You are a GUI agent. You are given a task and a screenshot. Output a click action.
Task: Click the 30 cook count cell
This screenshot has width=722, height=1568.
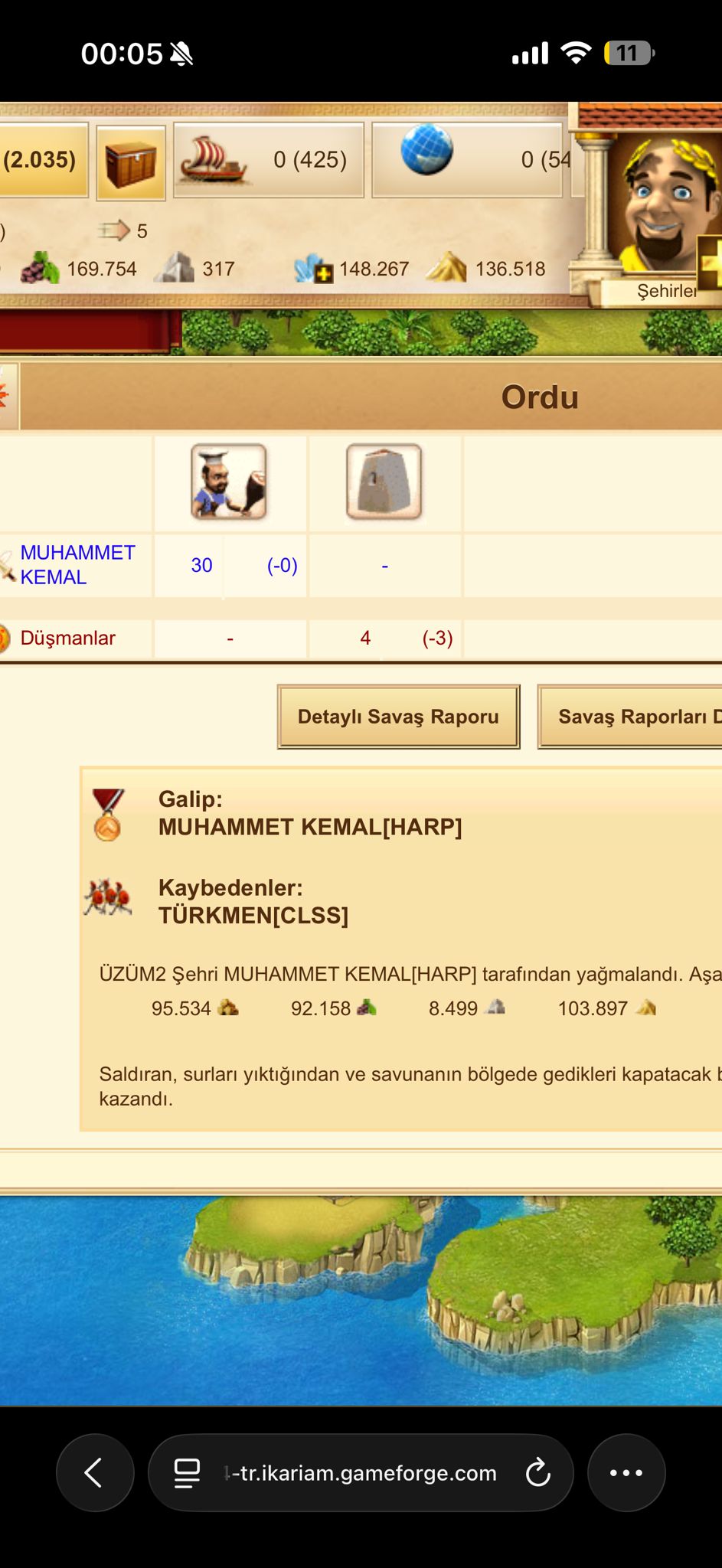[x=201, y=565]
